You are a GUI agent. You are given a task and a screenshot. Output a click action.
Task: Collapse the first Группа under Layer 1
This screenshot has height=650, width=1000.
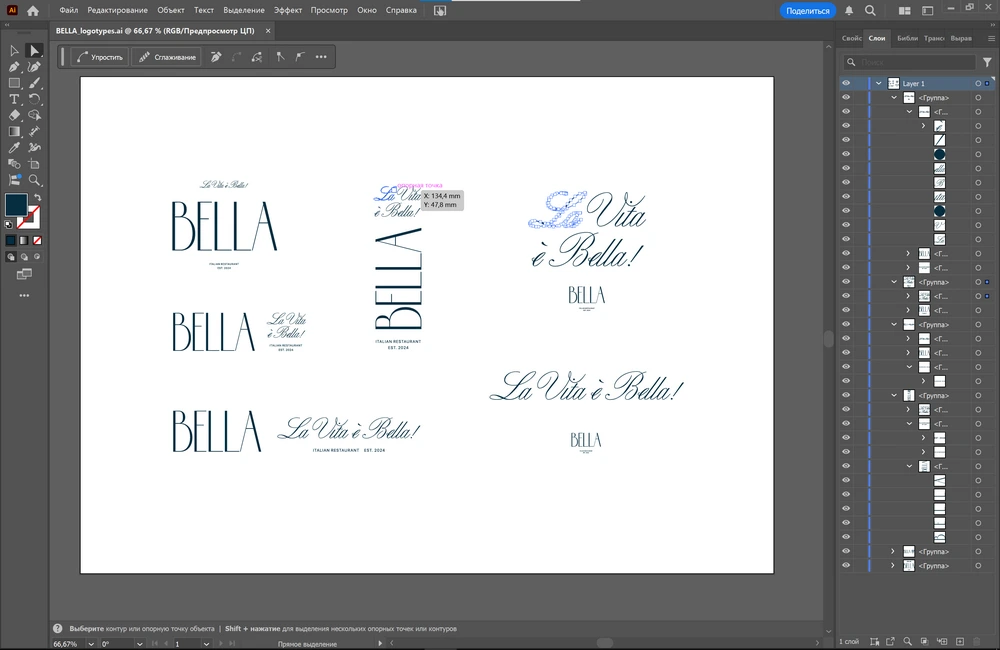tap(893, 98)
